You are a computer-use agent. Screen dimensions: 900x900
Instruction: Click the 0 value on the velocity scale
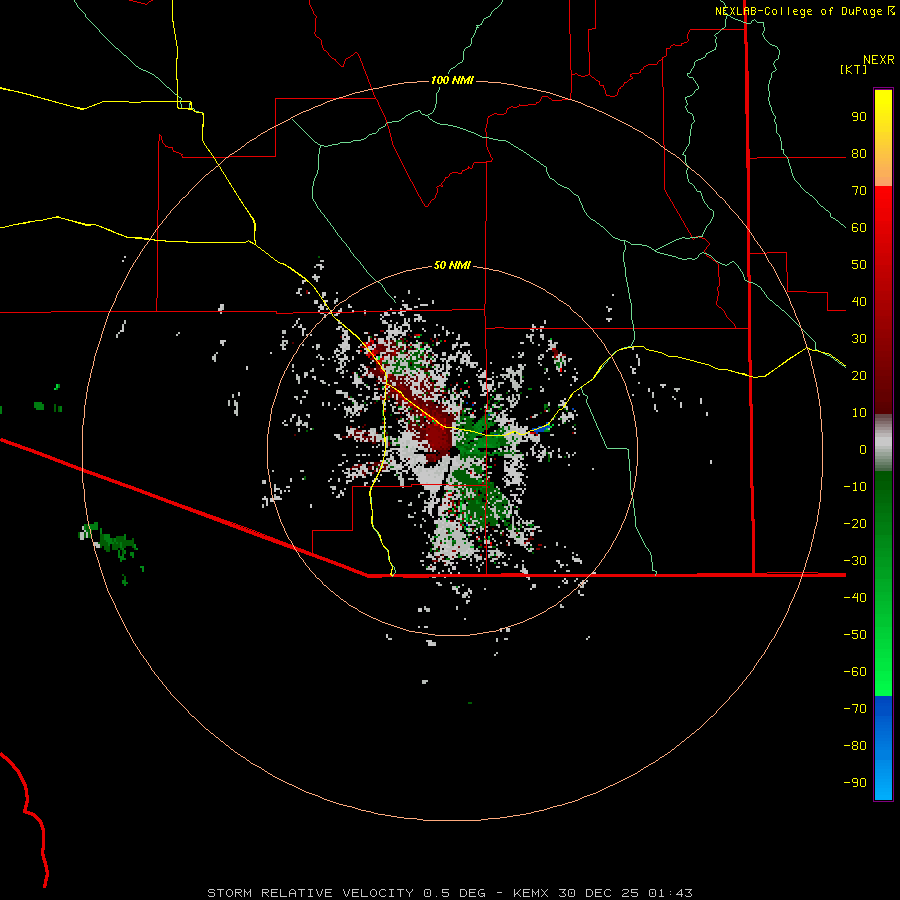863,449
